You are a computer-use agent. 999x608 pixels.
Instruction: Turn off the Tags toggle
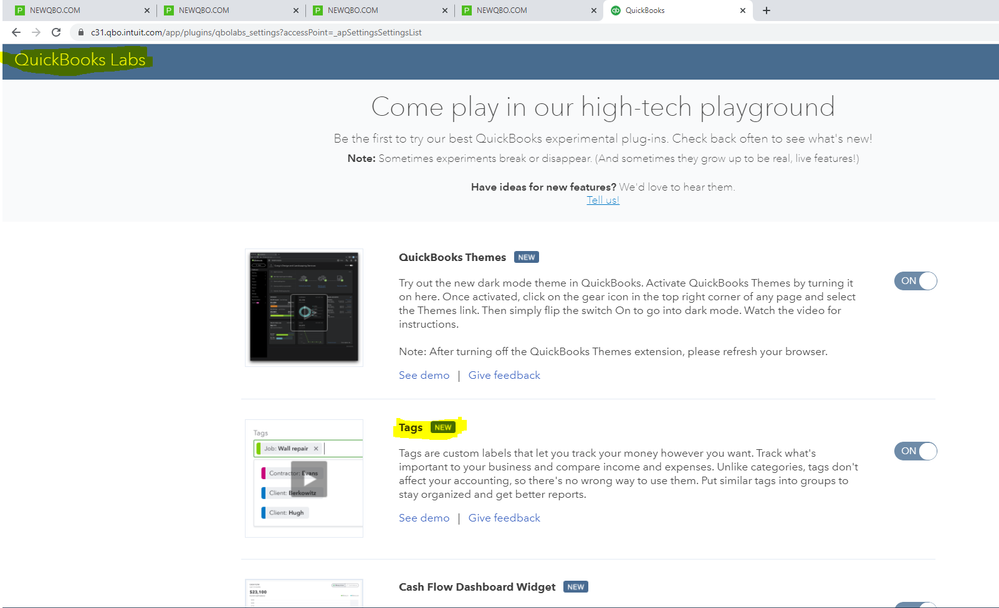(916, 451)
